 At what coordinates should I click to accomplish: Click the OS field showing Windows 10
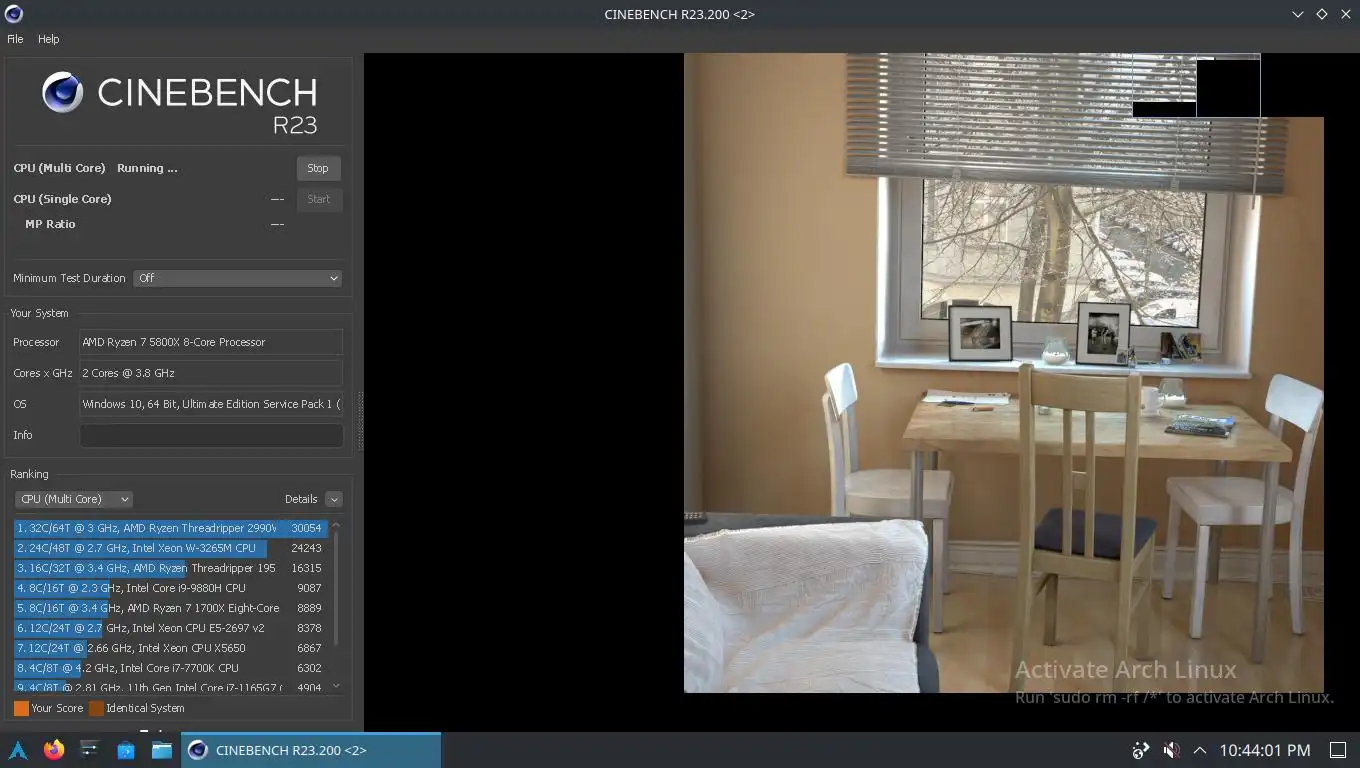[211, 404]
